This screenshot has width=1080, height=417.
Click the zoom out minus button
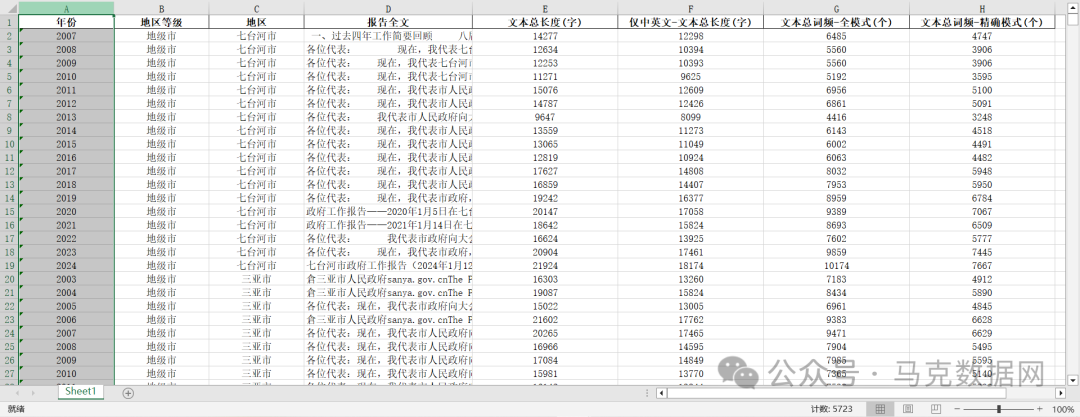tap(957, 409)
